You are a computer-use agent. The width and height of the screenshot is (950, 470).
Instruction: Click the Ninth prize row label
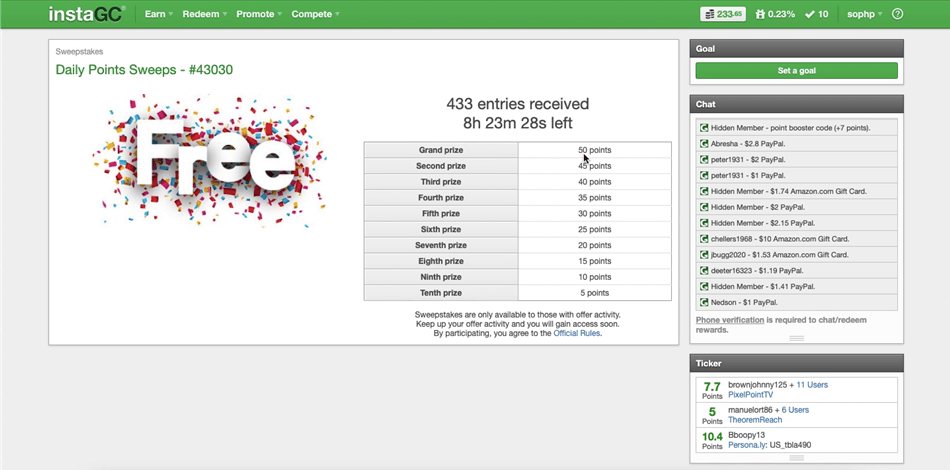[440, 277]
